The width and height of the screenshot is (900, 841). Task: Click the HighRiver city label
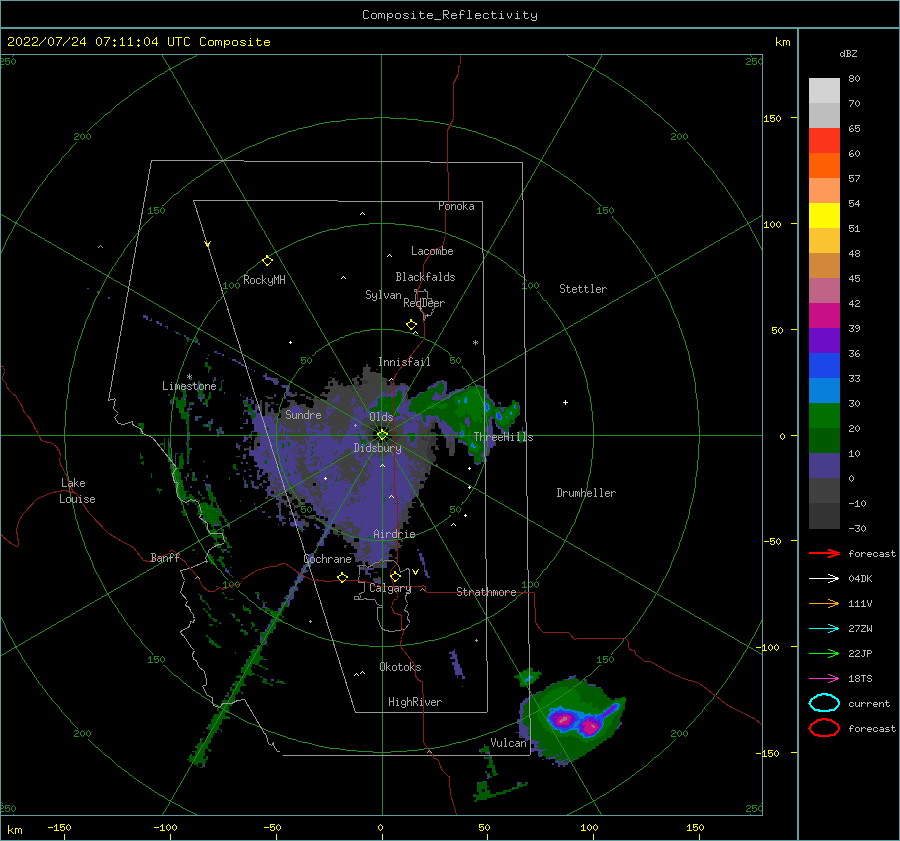point(415,702)
